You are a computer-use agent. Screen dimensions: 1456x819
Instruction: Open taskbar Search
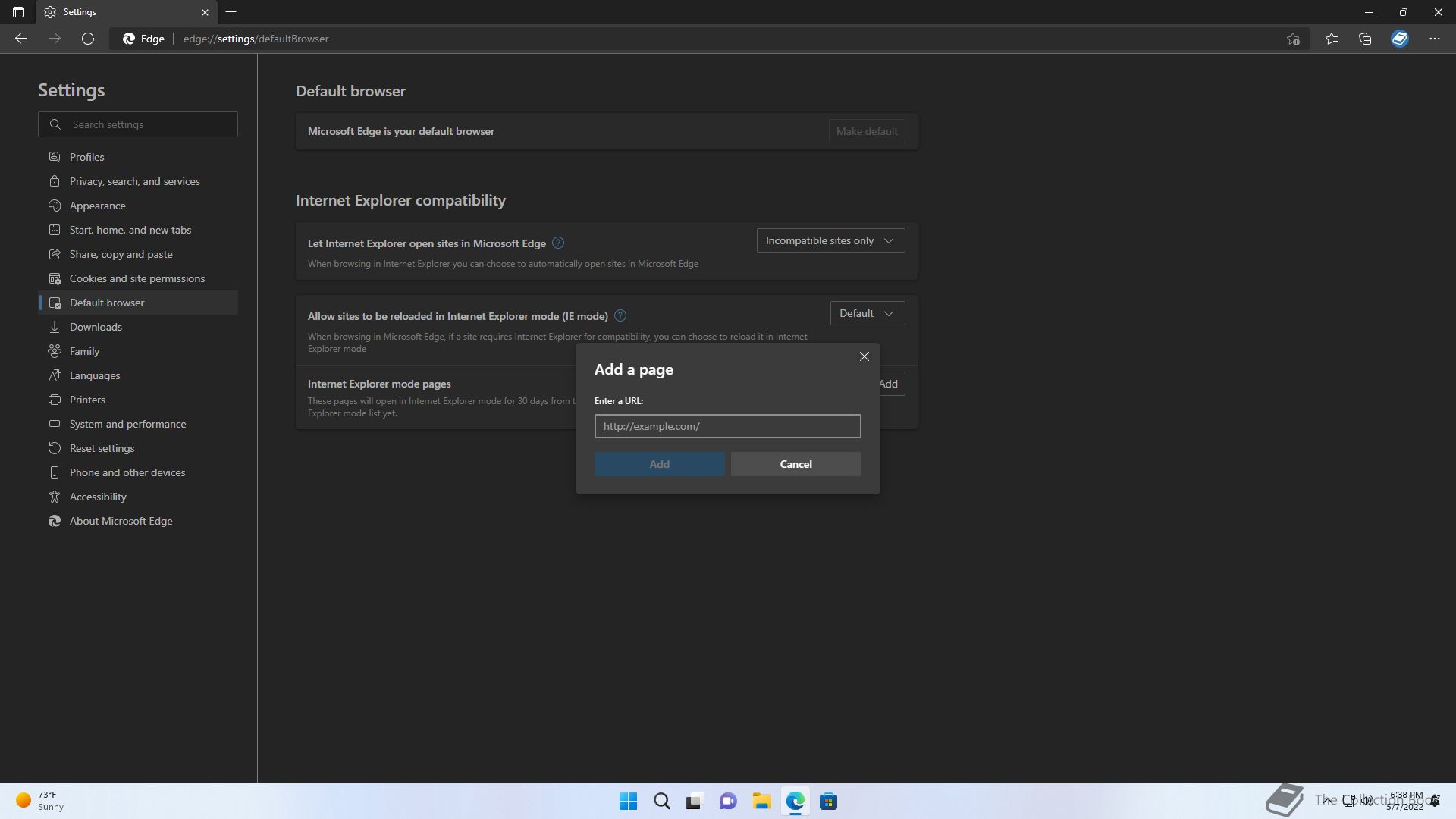[x=662, y=802]
